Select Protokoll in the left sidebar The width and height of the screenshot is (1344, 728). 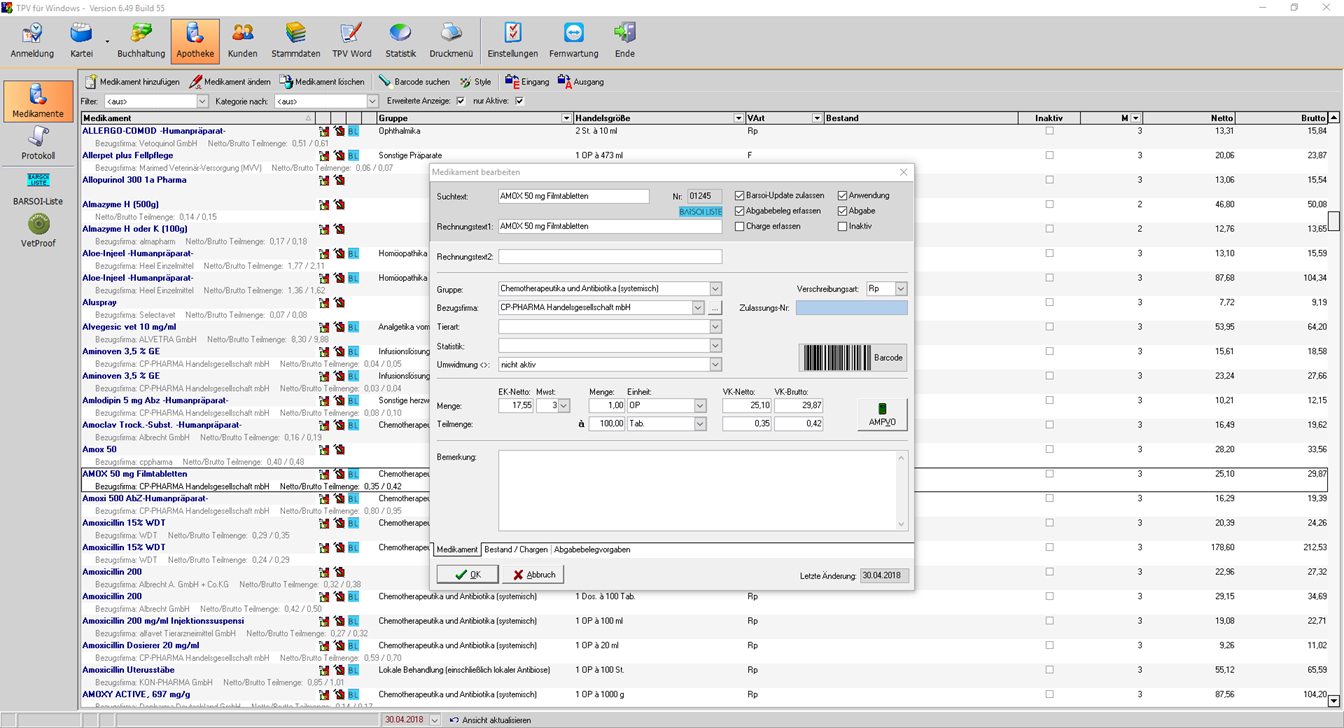pyautogui.click(x=38, y=143)
